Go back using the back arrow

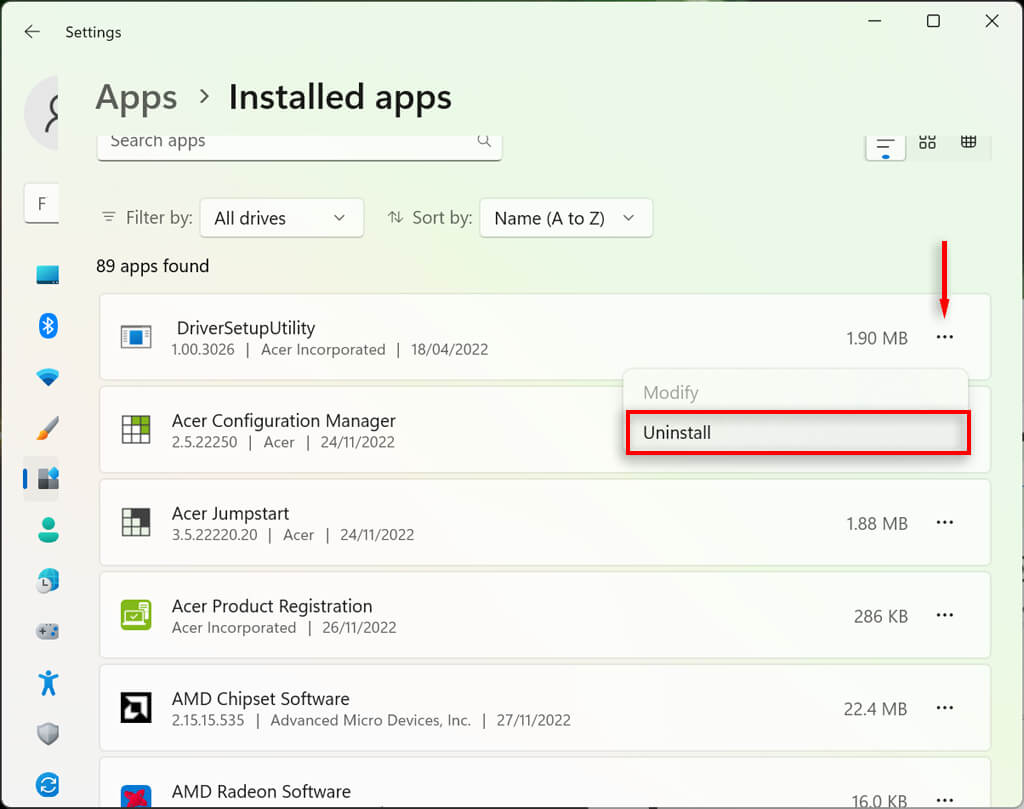[x=32, y=32]
